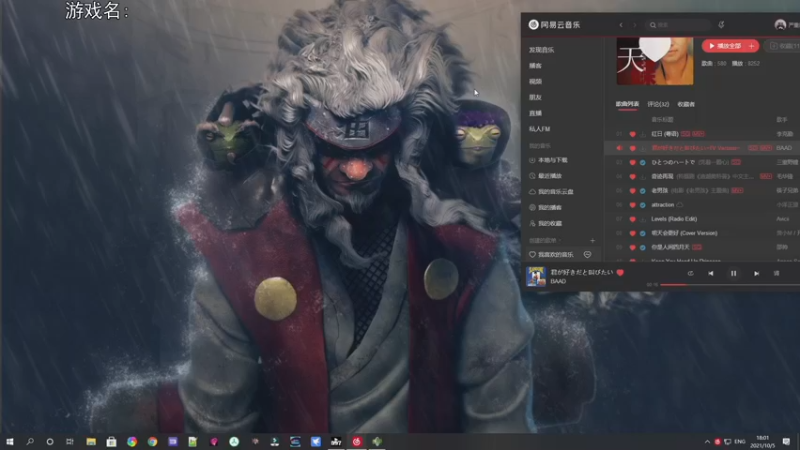Select song 明天会更好 (Cover Version)

(684, 233)
